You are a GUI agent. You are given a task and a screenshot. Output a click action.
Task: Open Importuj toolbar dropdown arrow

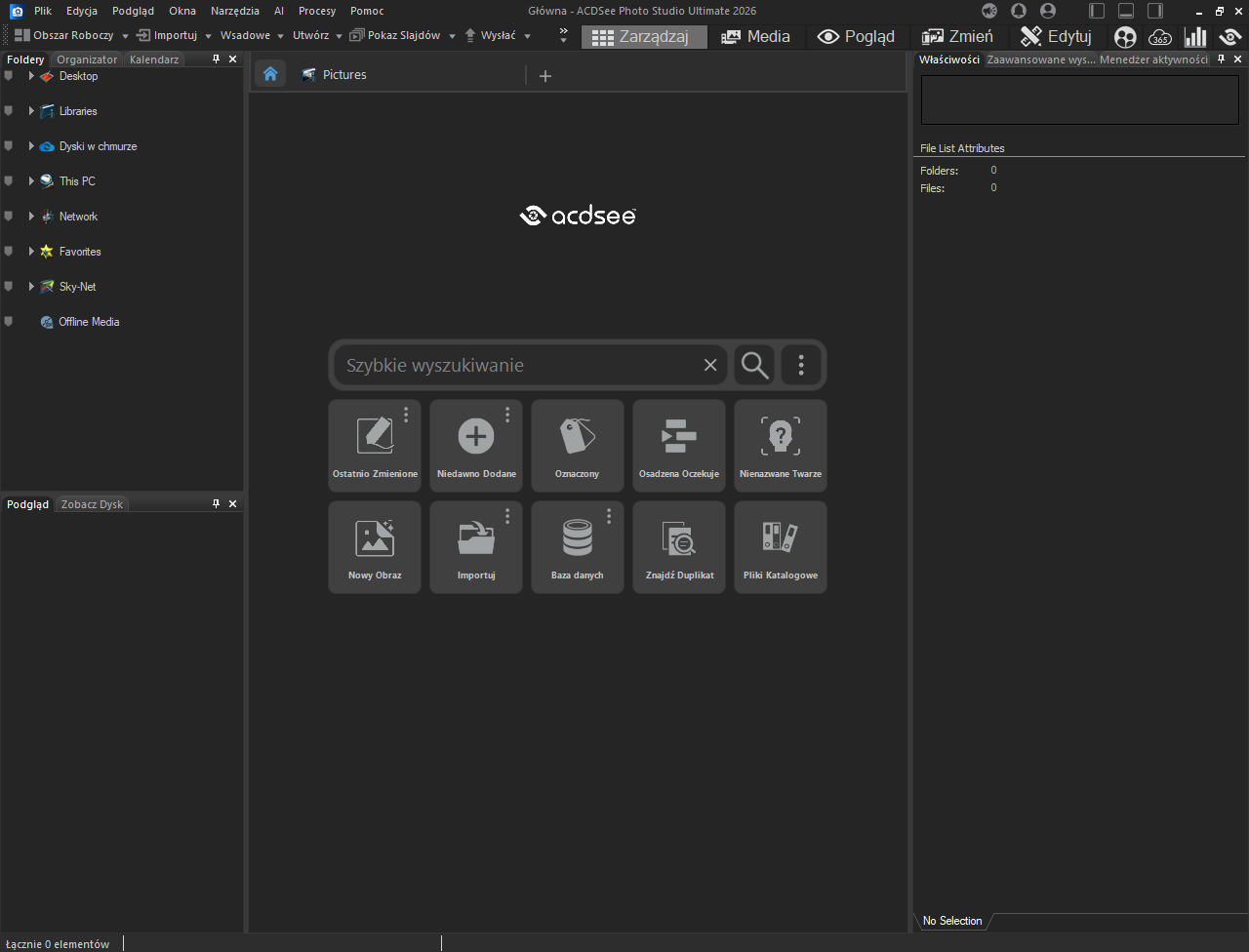pos(209,36)
